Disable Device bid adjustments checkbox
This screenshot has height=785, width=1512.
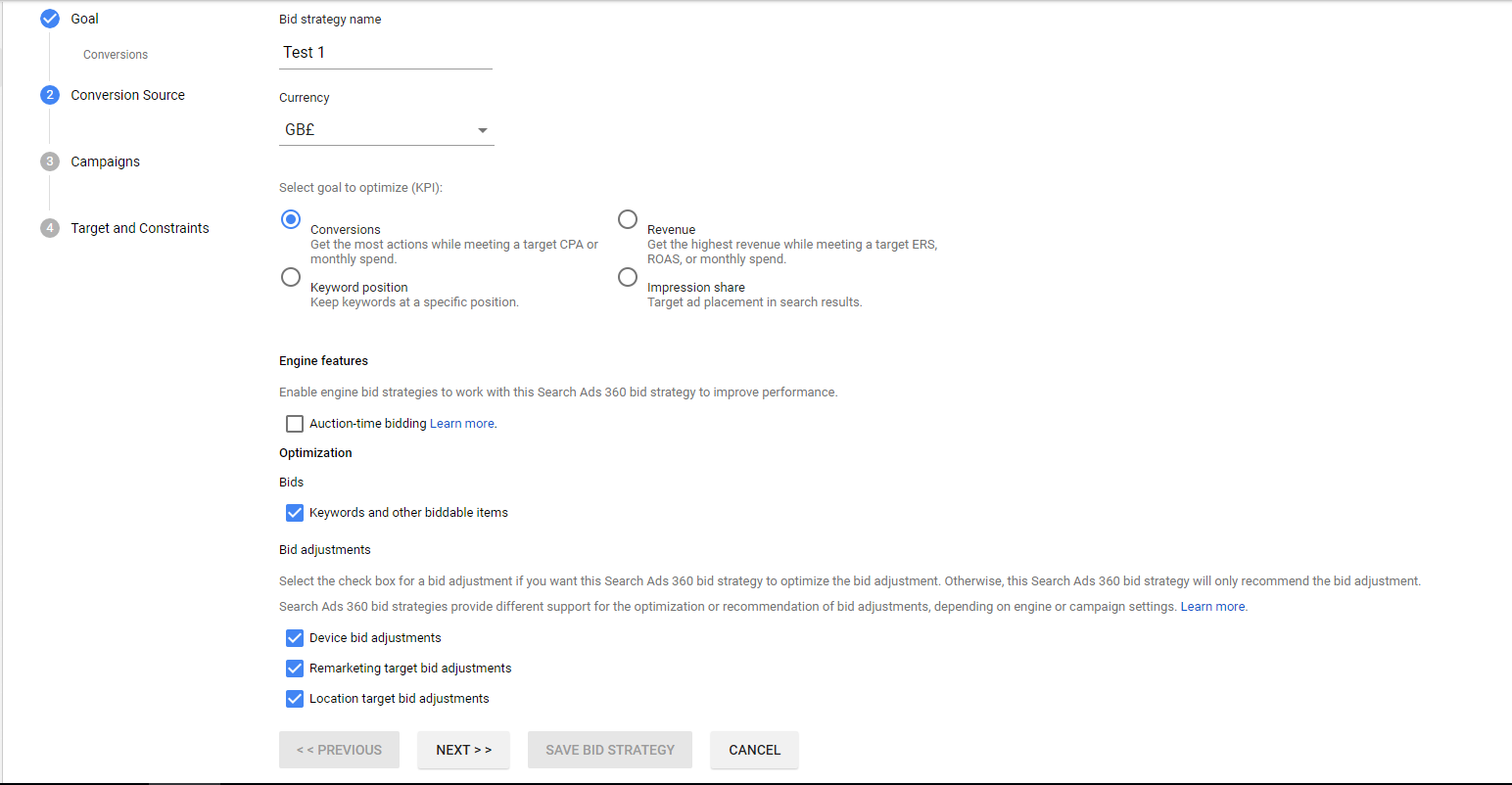(295, 638)
